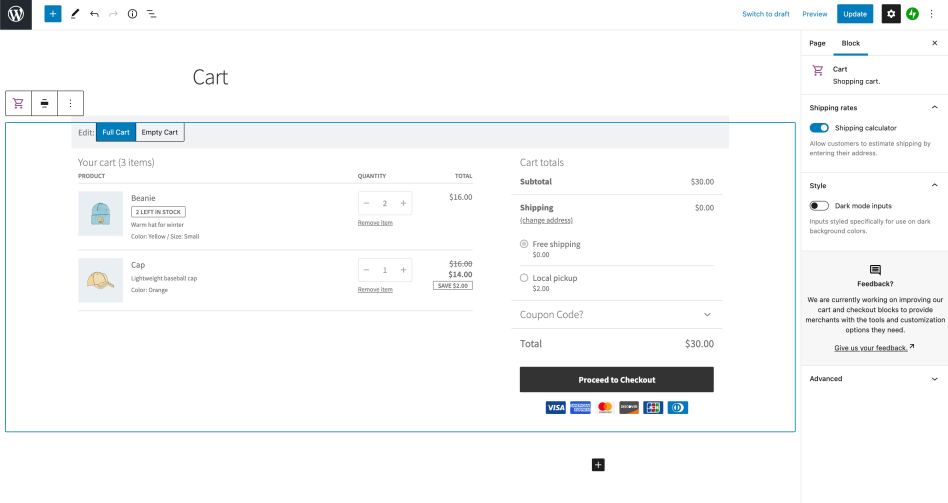Disable the Shipping calculator toggle
948x503 pixels.
coord(819,128)
